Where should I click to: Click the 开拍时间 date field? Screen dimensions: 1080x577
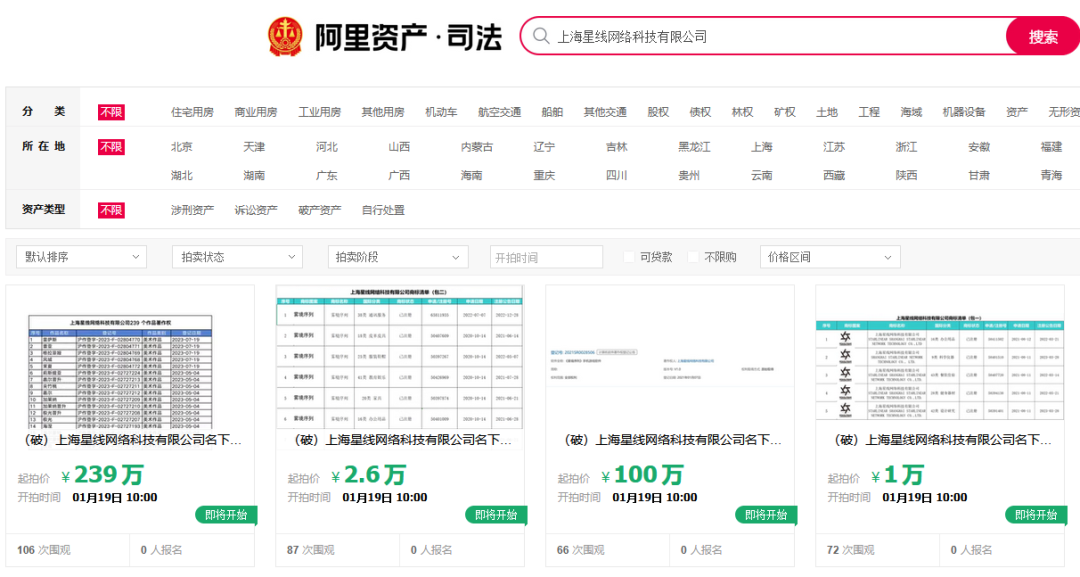546,257
